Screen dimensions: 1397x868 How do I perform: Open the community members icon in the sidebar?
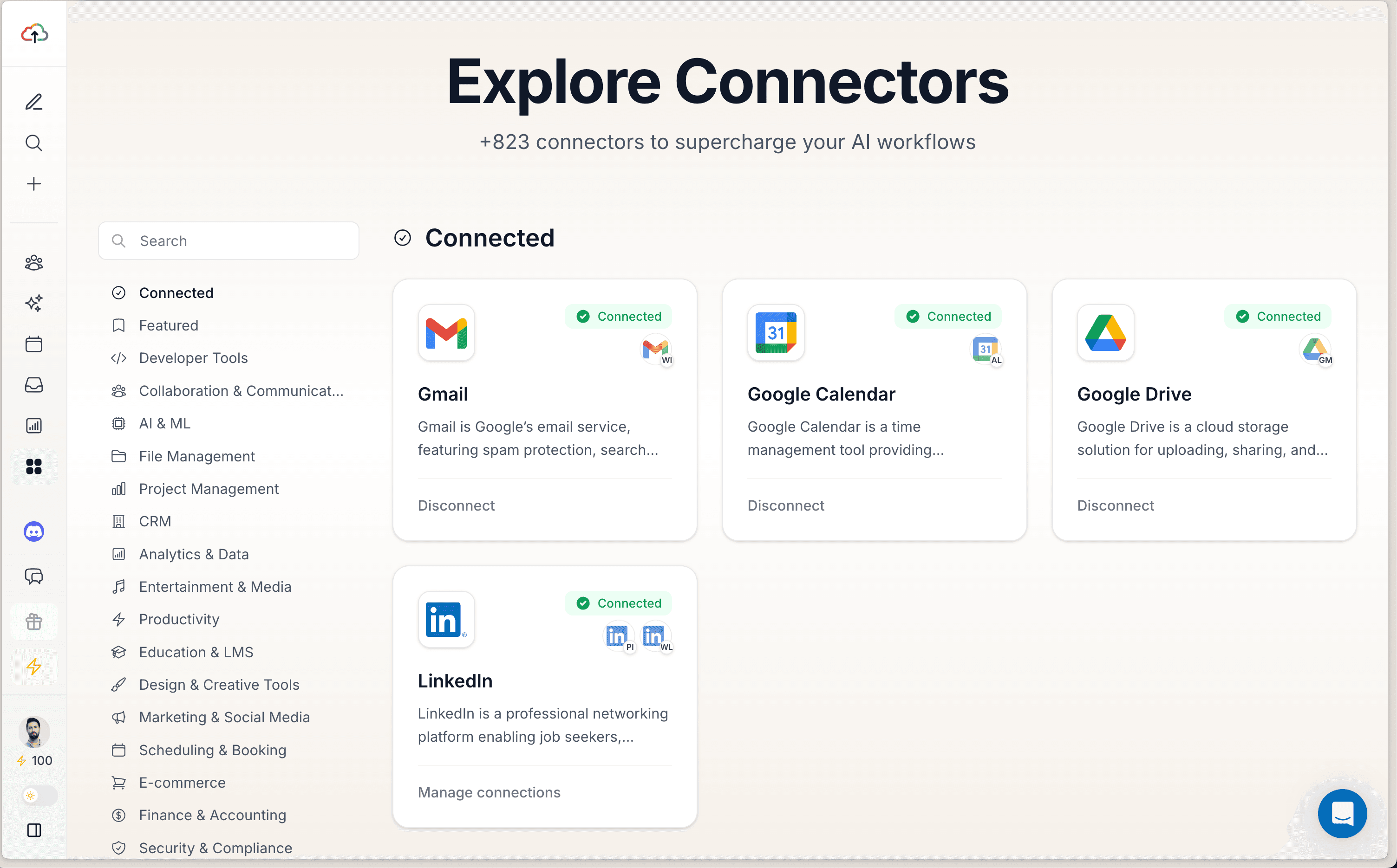tap(34, 262)
